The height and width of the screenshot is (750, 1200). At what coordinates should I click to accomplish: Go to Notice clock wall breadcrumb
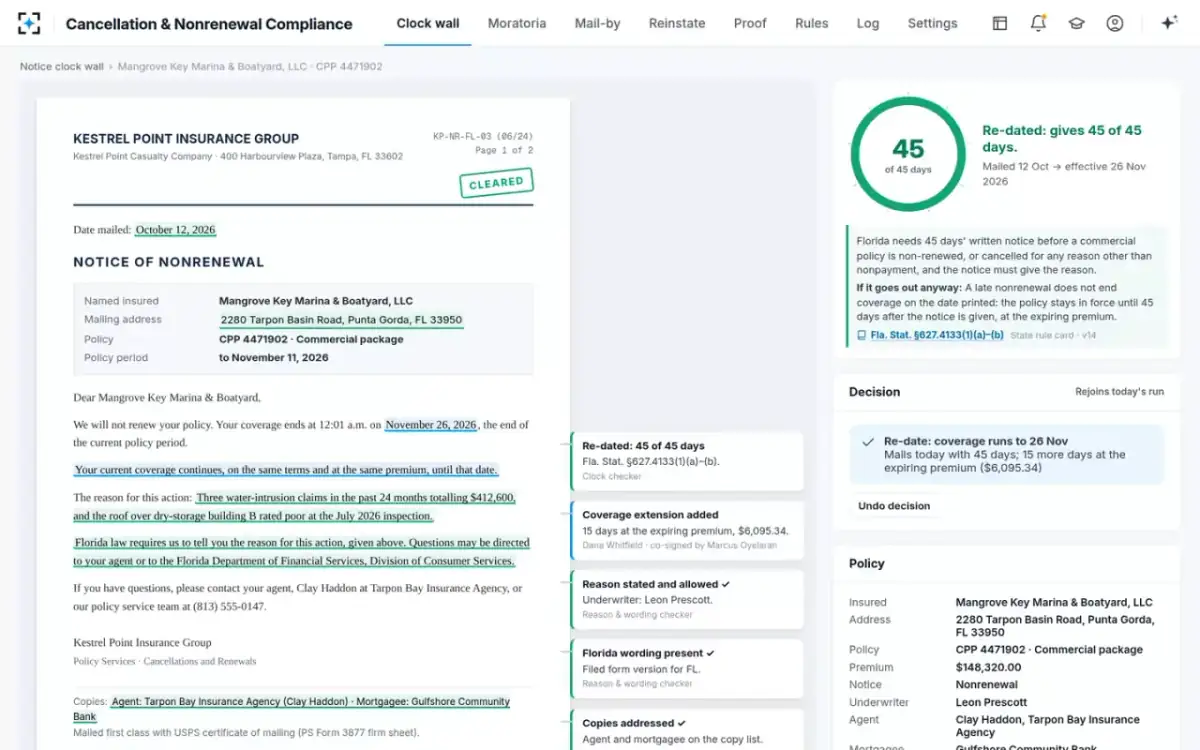coord(62,67)
